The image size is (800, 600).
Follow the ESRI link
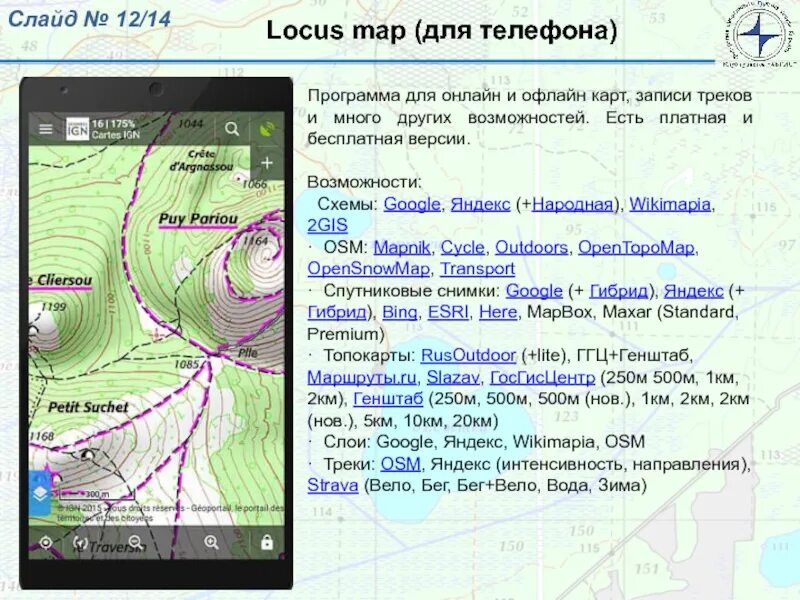tap(448, 312)
